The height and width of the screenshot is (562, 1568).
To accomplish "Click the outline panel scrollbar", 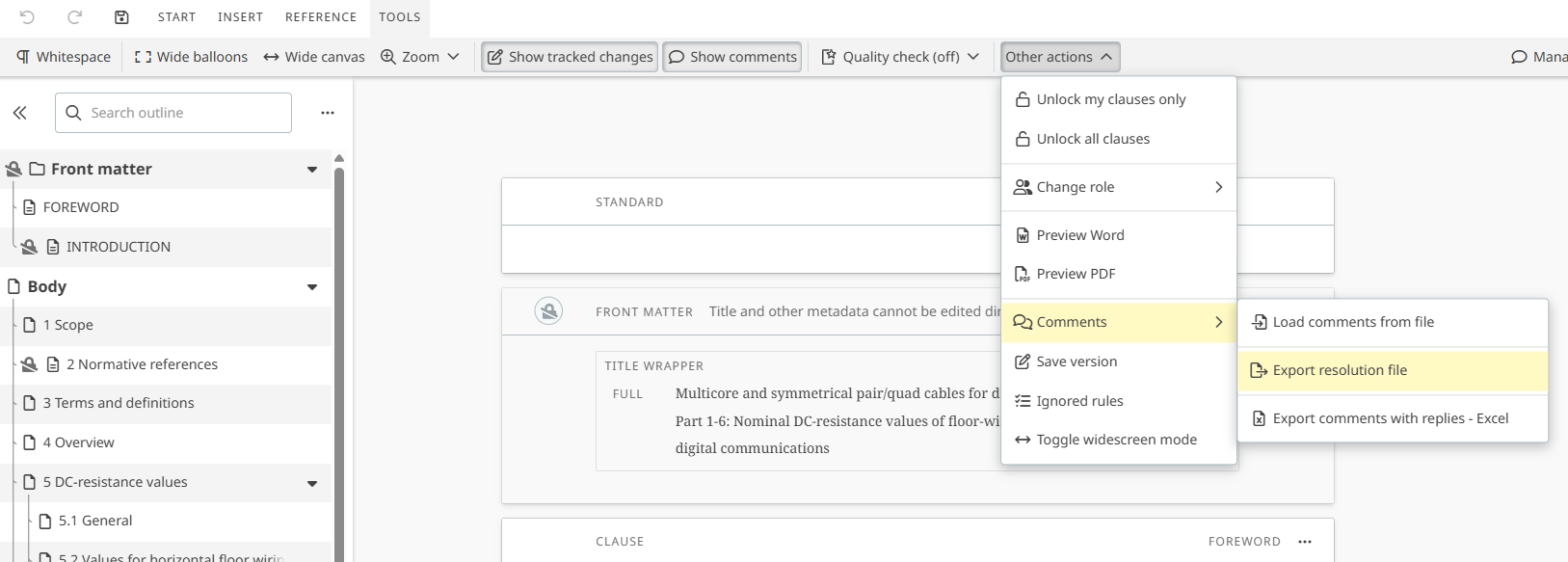I will point(339,357).
